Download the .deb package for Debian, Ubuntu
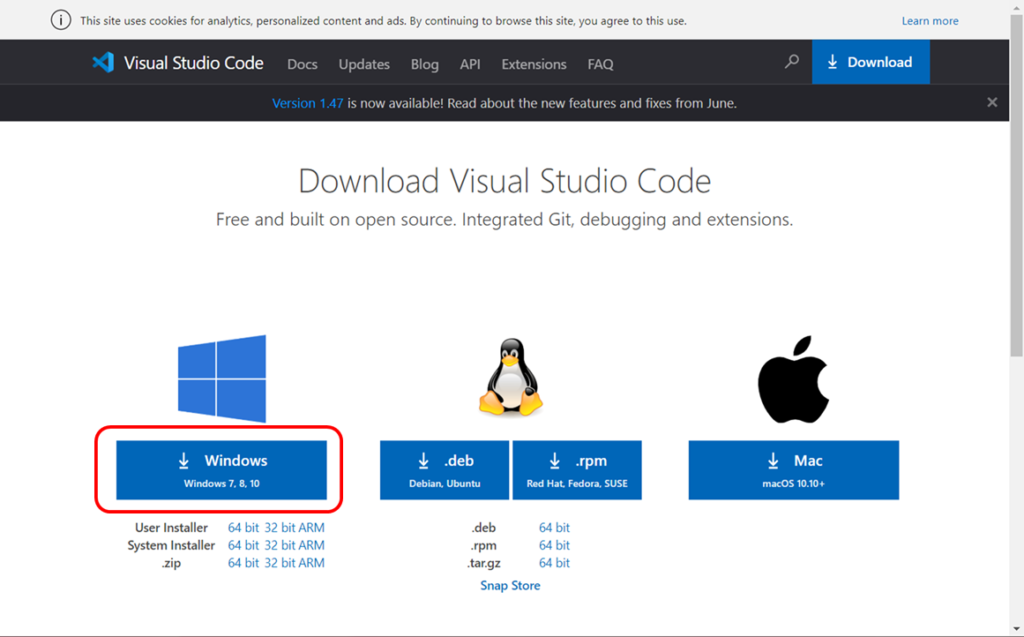This screenshot has width=1024, height=637. pos(445,470)
